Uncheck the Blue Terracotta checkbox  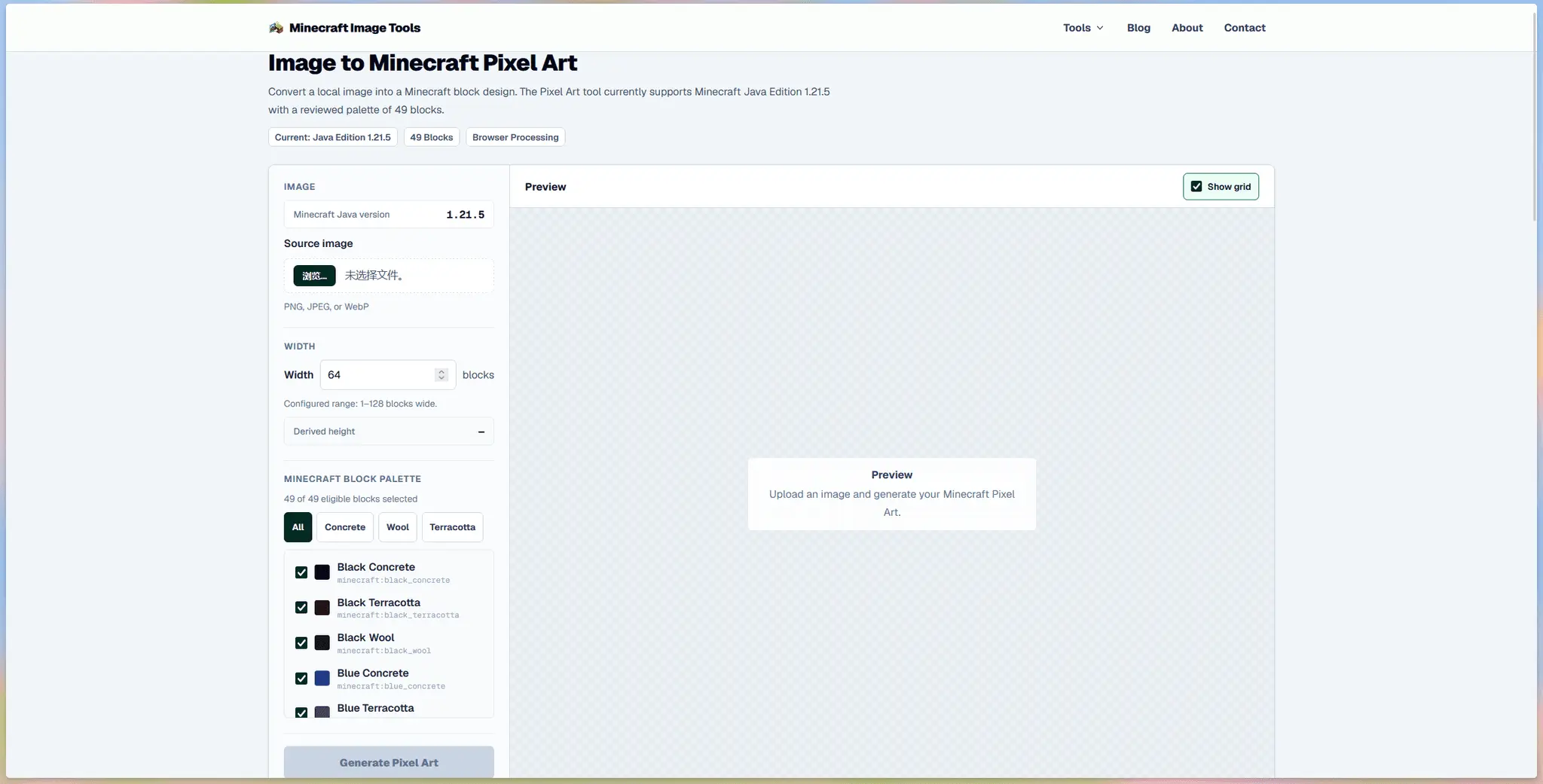tap(301, 712)
